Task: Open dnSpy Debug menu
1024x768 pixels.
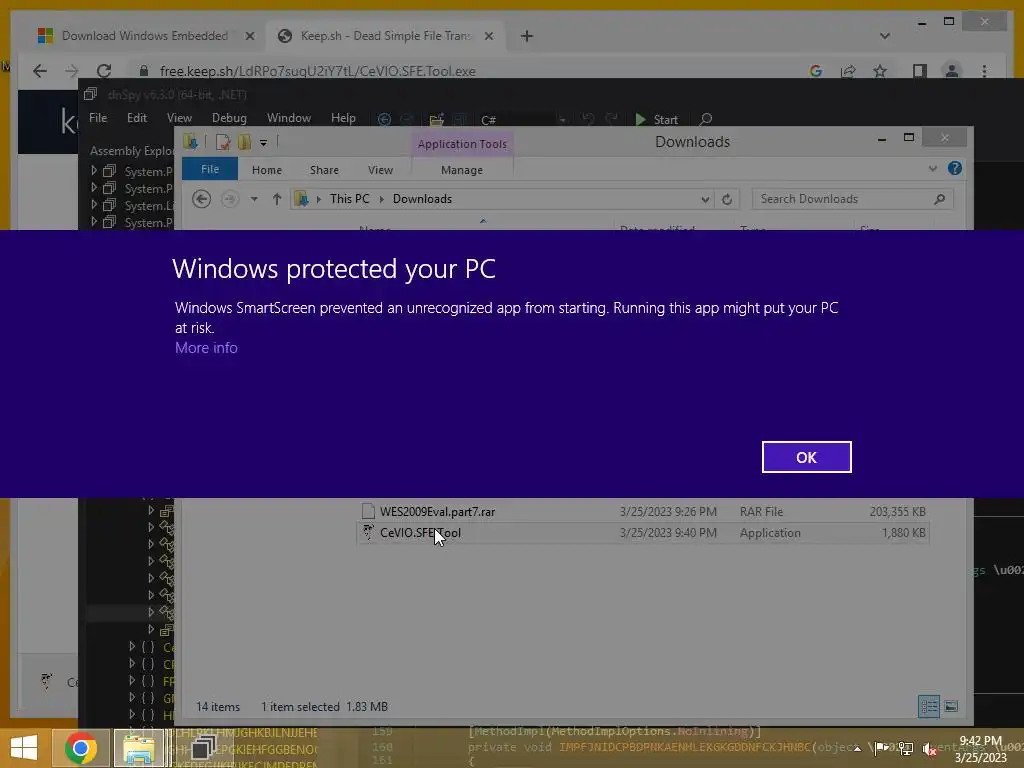Action: click(229, 118)
